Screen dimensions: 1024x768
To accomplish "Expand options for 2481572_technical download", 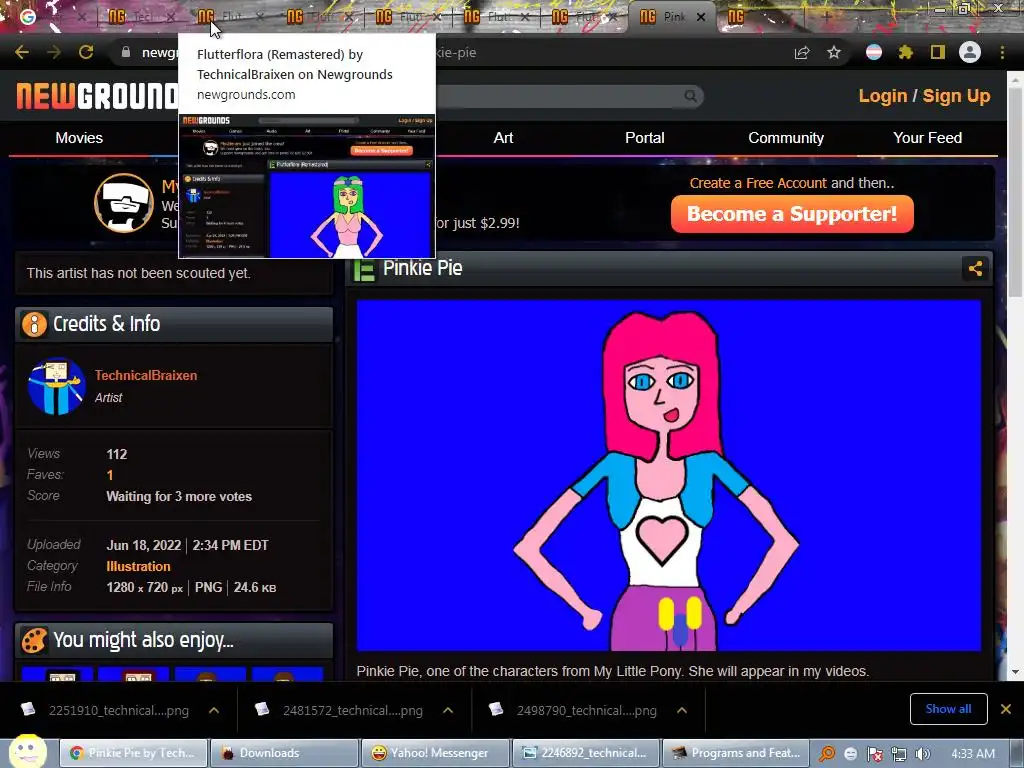I will click(x=448, y=710).
